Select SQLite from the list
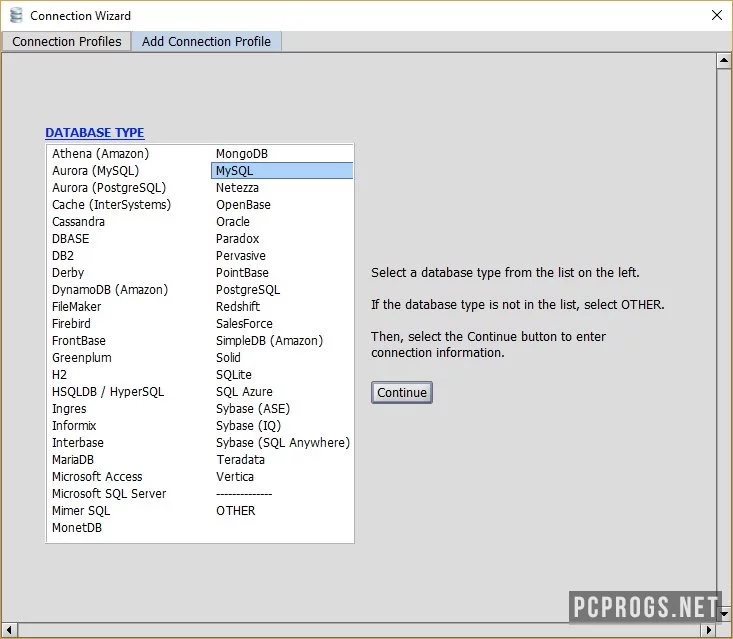The width and height of the screenshot is (733, 639). (x=234, y=375)
